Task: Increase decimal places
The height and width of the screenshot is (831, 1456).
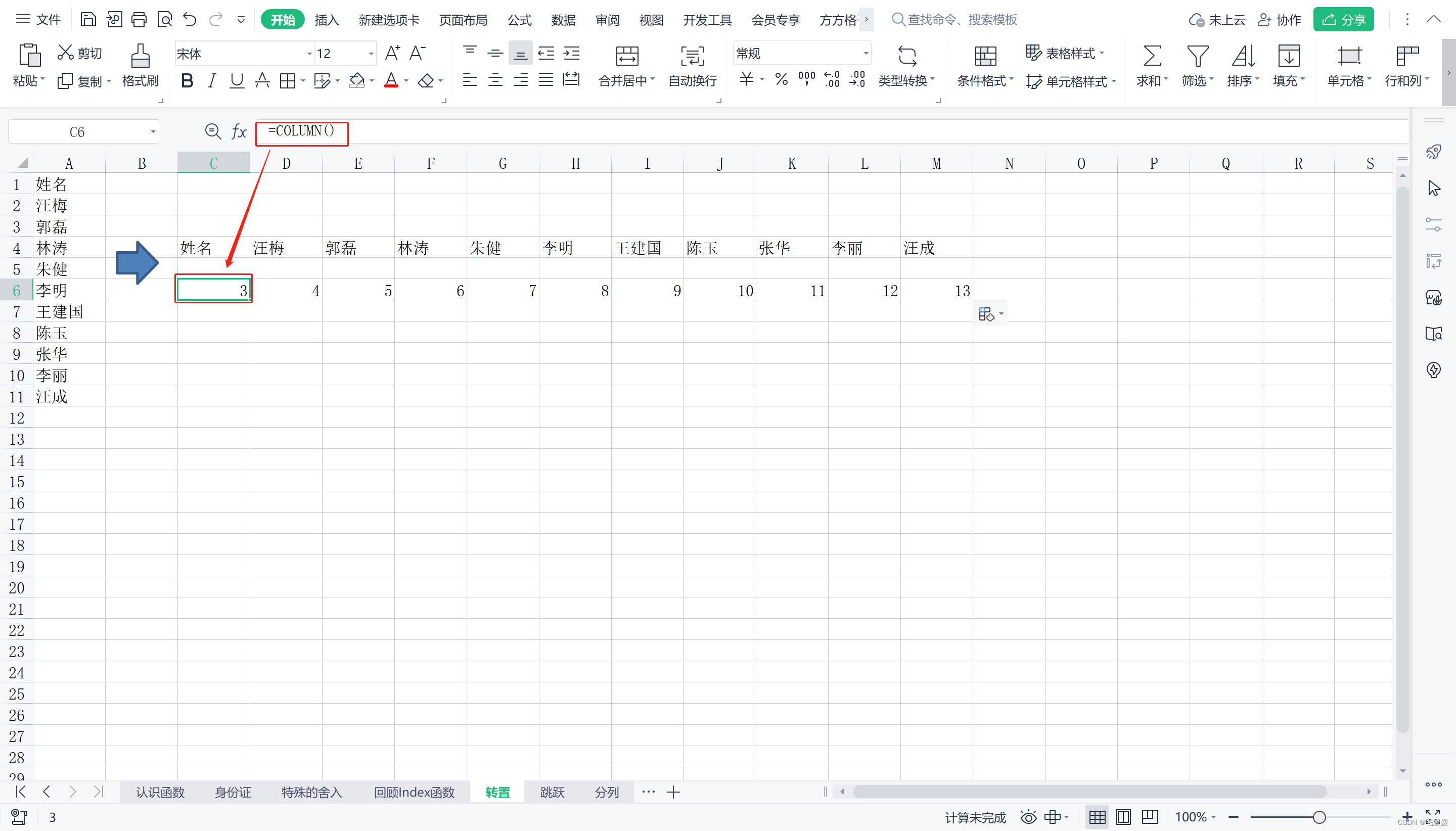Action: (832, 79)
